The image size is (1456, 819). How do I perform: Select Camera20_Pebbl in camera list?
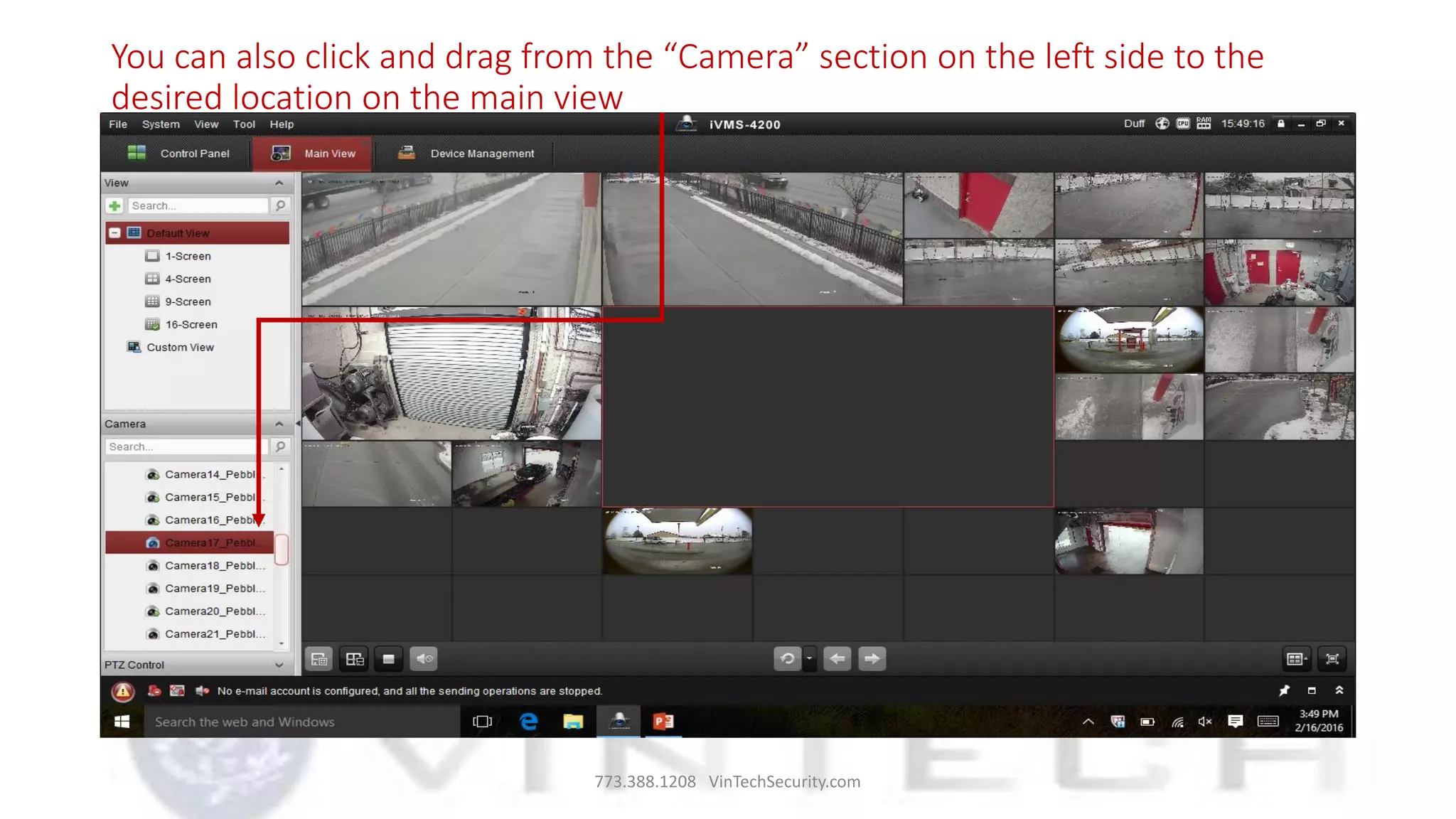point(189,611)
